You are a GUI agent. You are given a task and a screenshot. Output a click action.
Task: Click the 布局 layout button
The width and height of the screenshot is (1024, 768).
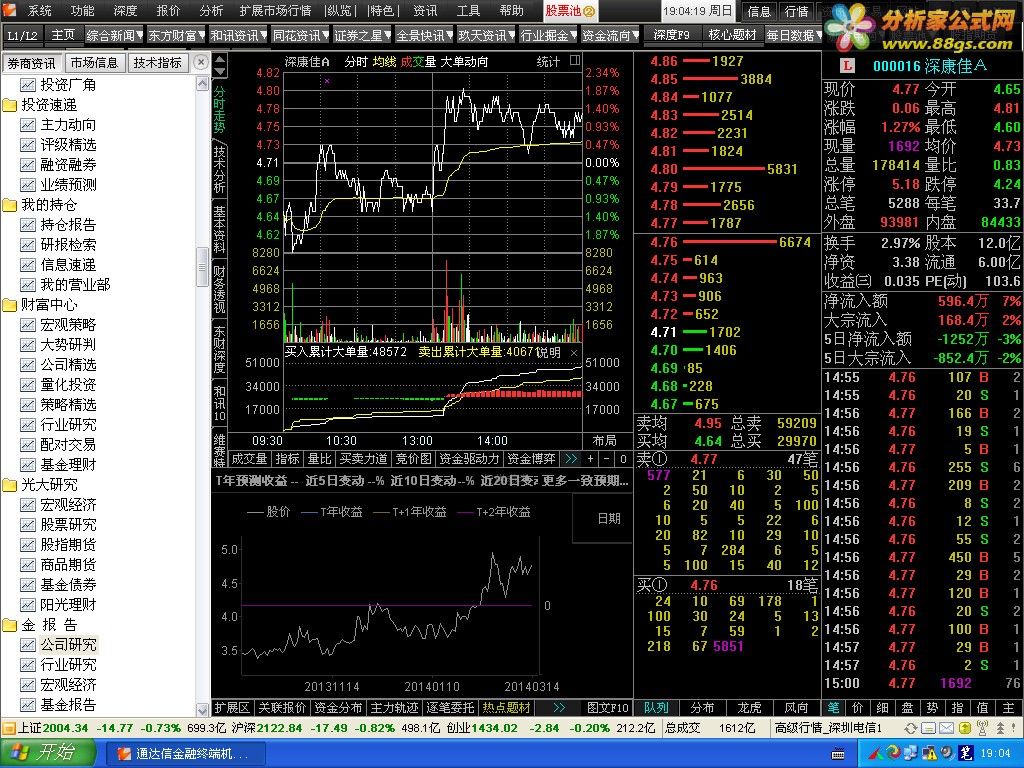pyautogui.click(x=604, y=441)
